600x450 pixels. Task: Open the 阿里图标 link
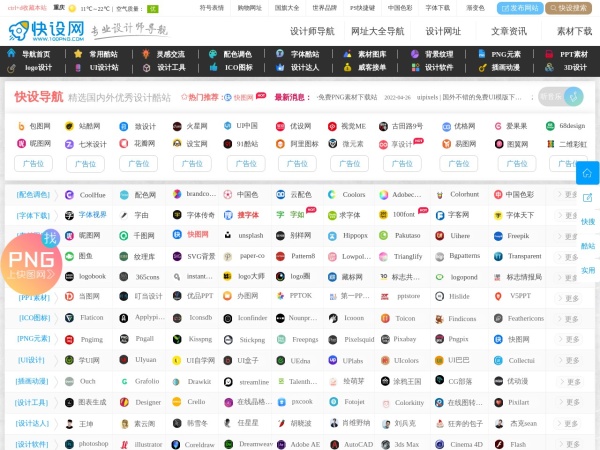click(x=304, y=144)
